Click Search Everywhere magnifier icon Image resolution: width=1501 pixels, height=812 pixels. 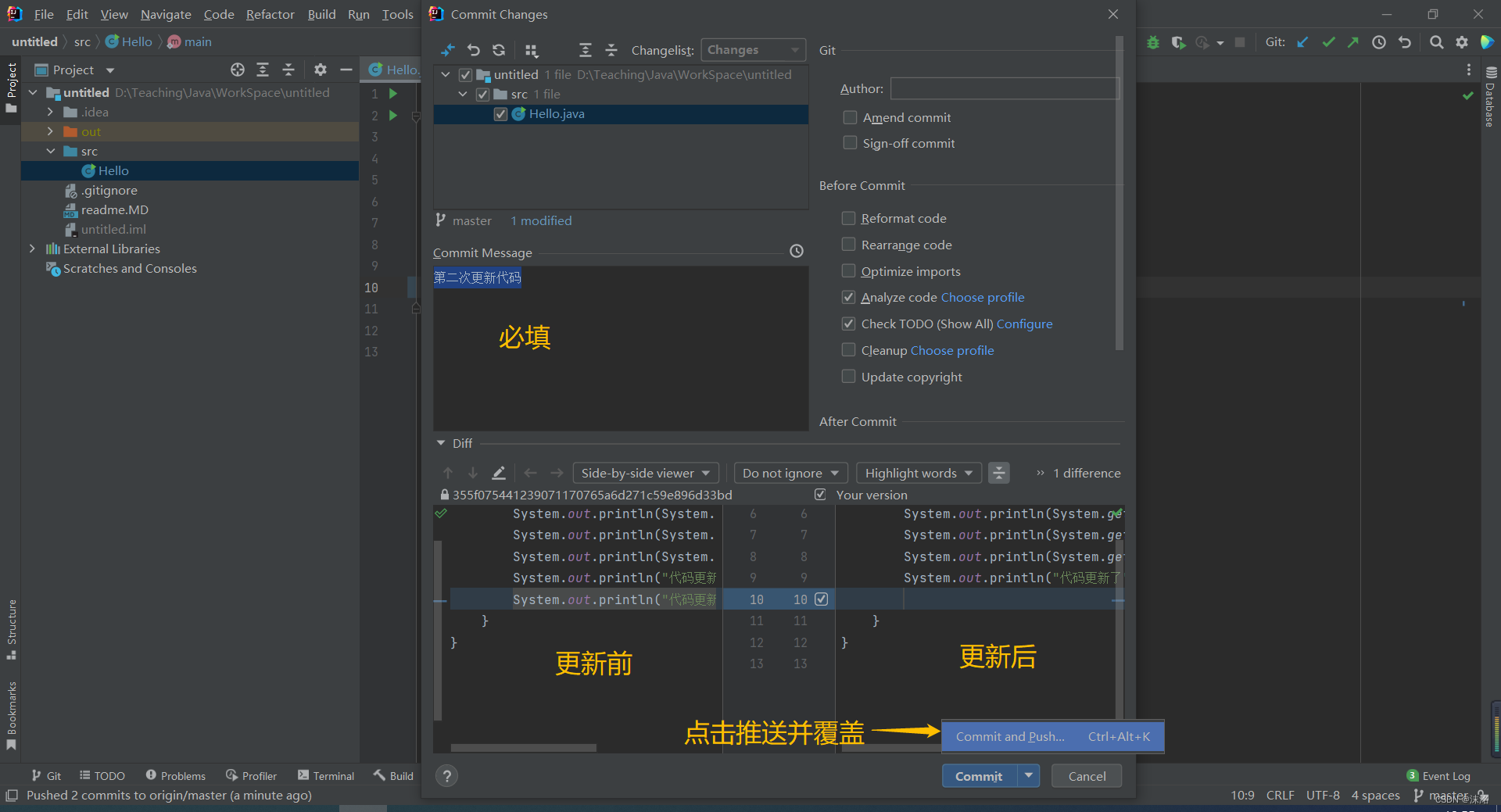click(1436, 42)
